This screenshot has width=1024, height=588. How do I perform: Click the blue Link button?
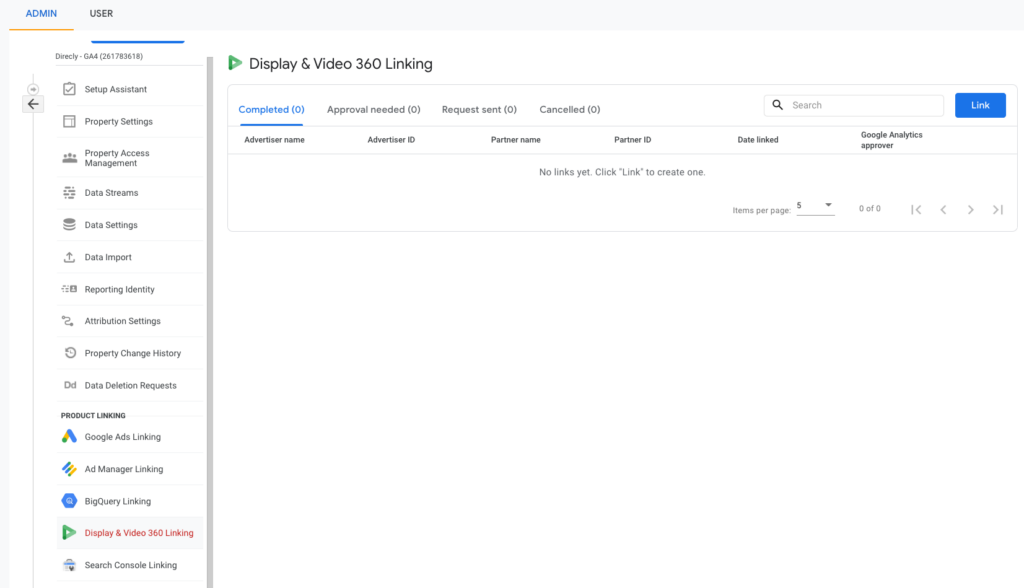[980, 105]
